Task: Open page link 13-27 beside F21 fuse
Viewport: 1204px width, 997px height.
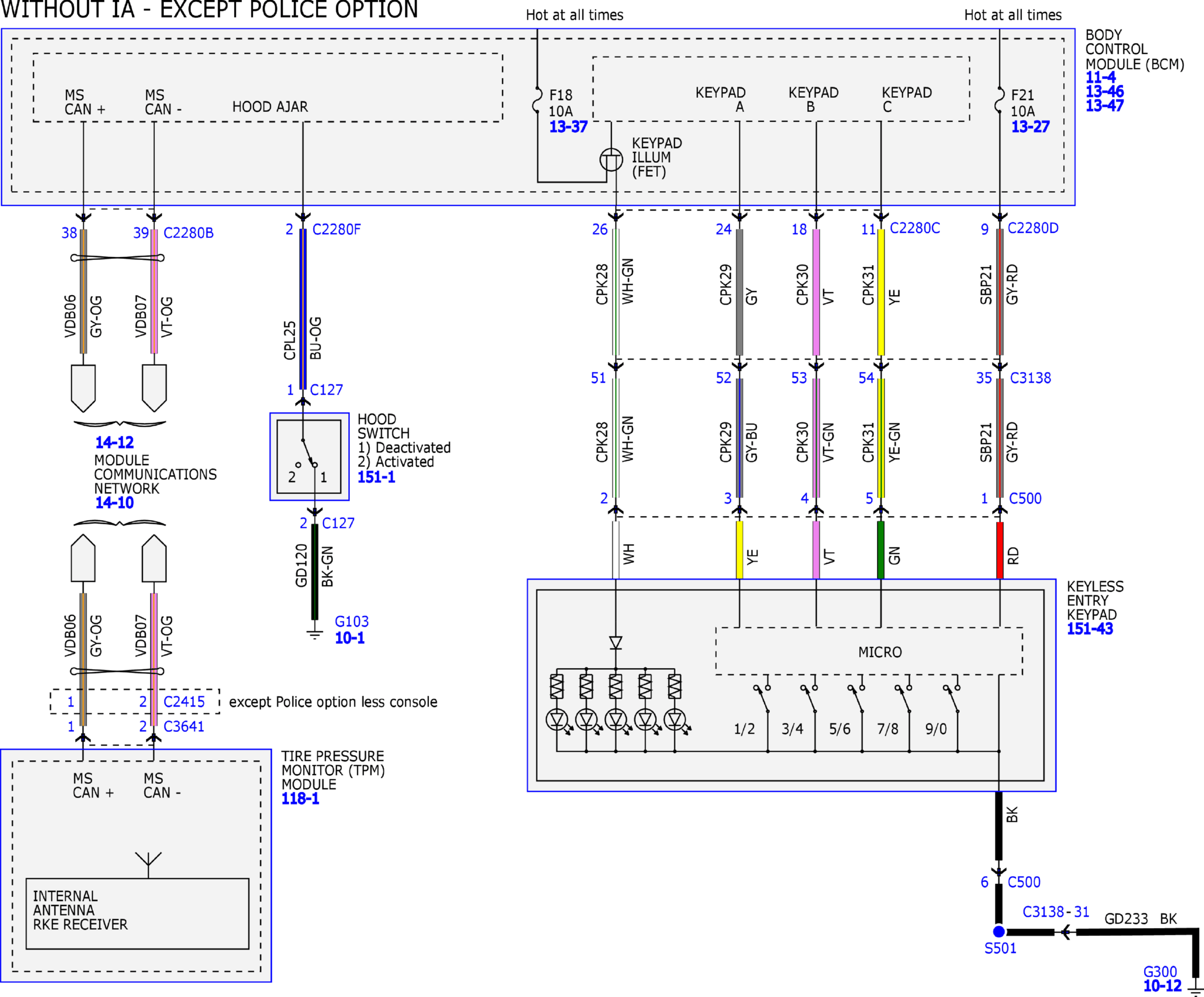Action: tap(1030, 127)
